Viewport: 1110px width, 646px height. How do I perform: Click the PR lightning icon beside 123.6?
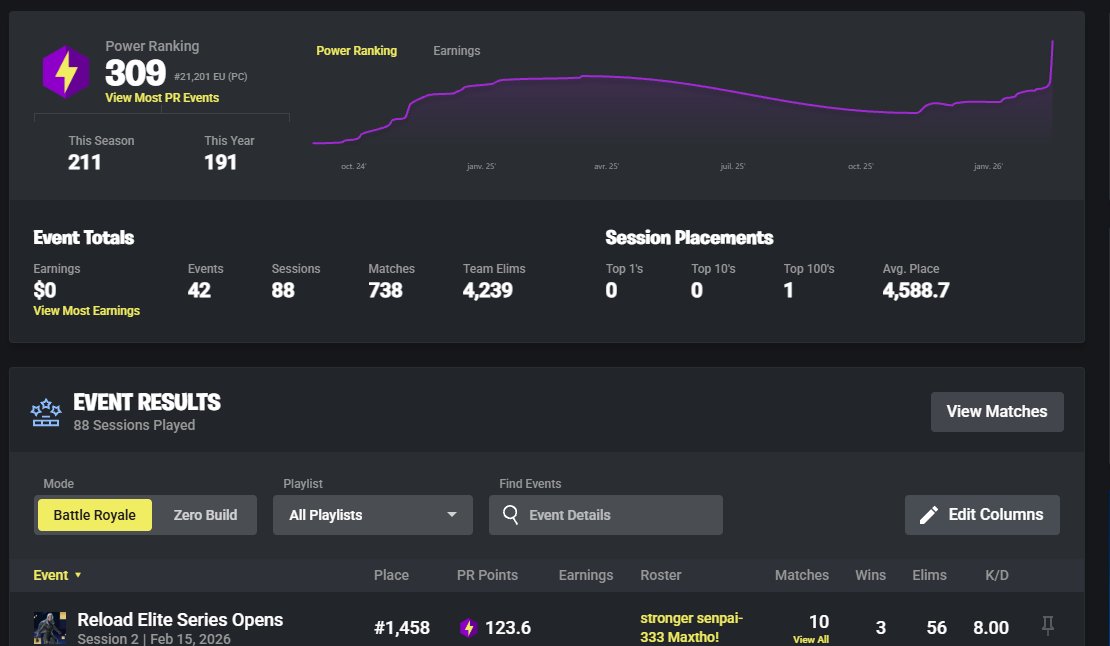coord(468,628)
